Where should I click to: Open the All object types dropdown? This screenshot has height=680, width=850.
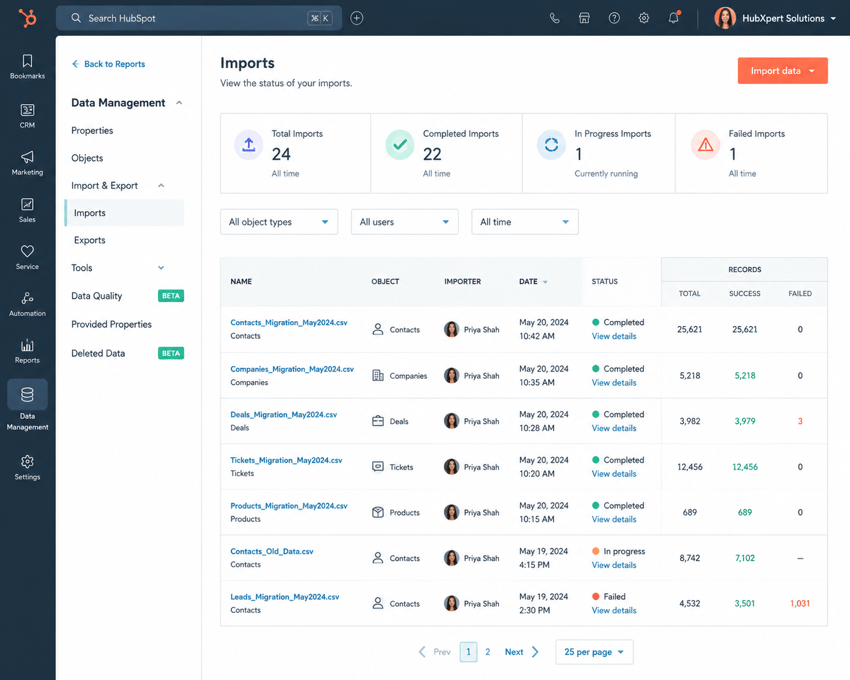[x=279, y=222]
